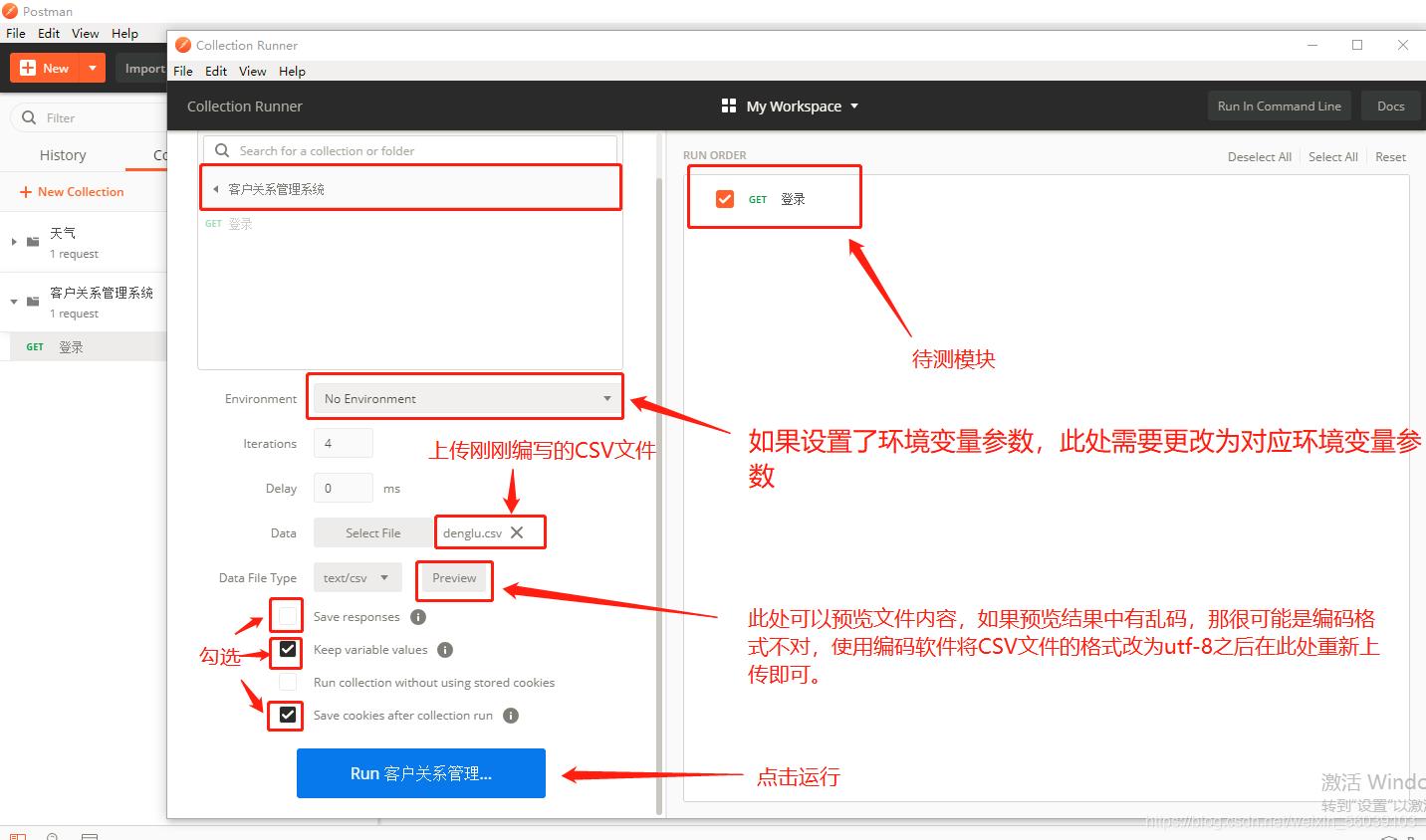The width and height of the screenshot is (1426, 840).
Task: Focus Search for a collection or folder
Action: (x=410, y=150)
